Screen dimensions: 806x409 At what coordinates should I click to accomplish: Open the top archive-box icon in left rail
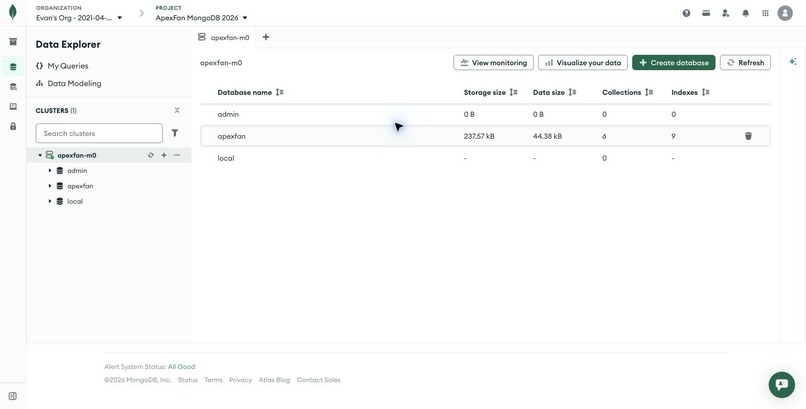click(13, 42)
